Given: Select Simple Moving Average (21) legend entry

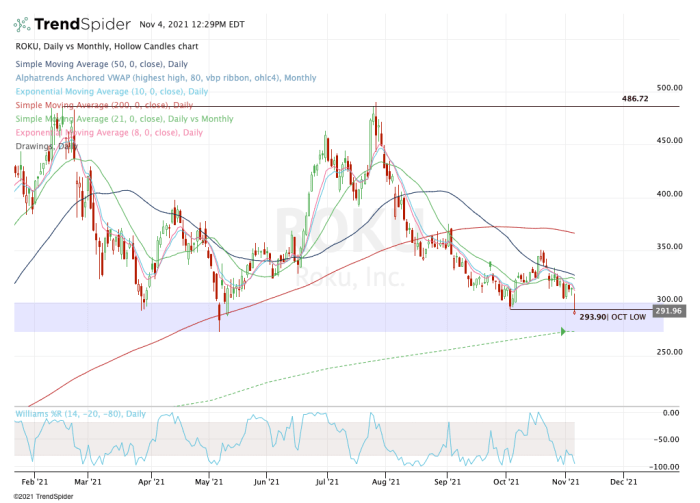Looking at the screenshot, I should tap(125, 119).
